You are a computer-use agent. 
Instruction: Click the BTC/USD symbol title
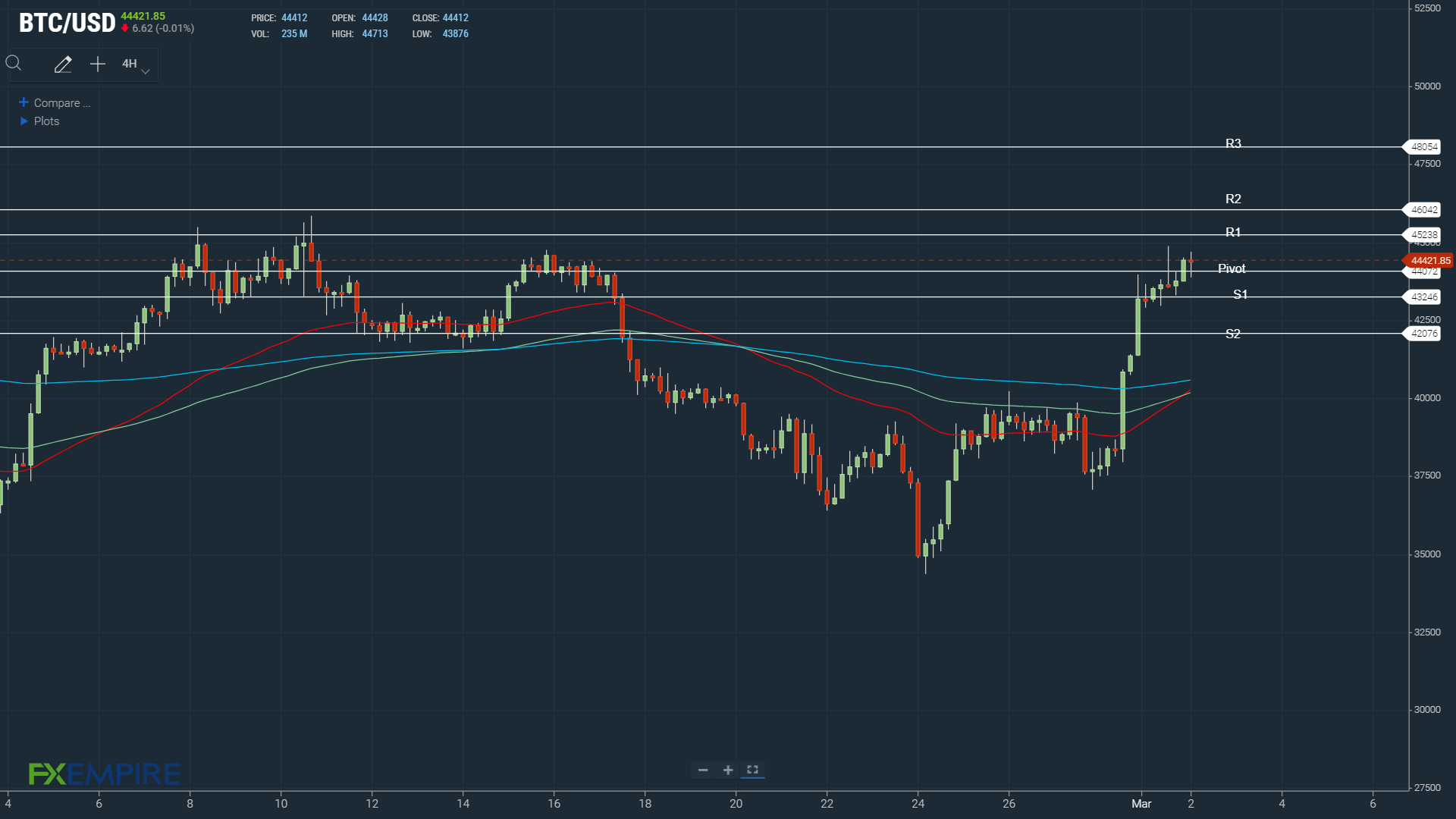point(67,23)
